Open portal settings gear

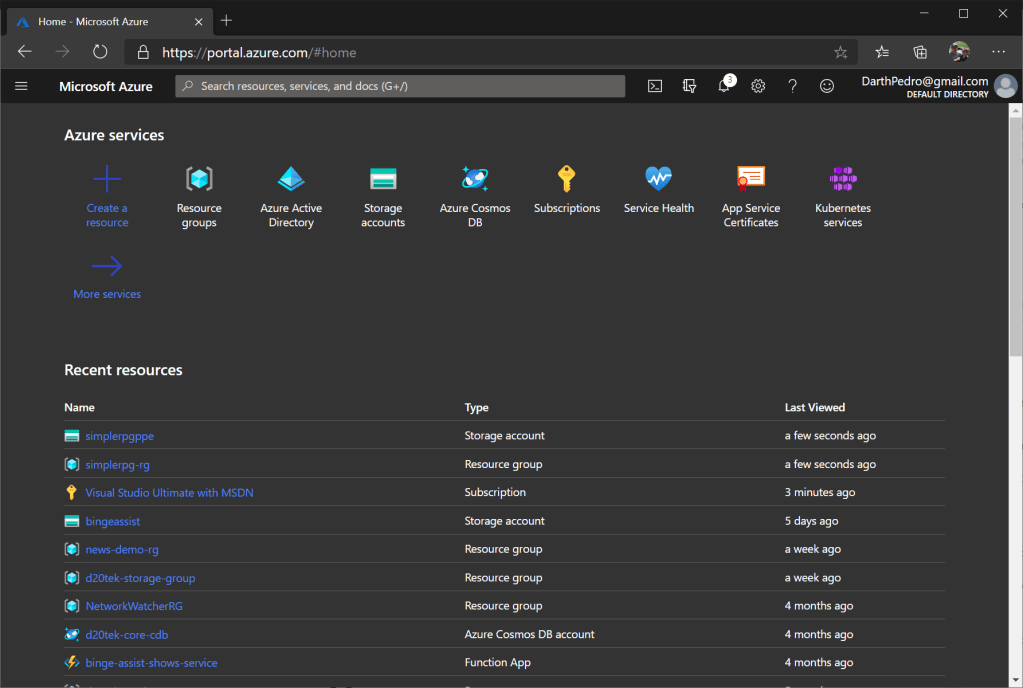pyautogui.click(x=758, y=86)
